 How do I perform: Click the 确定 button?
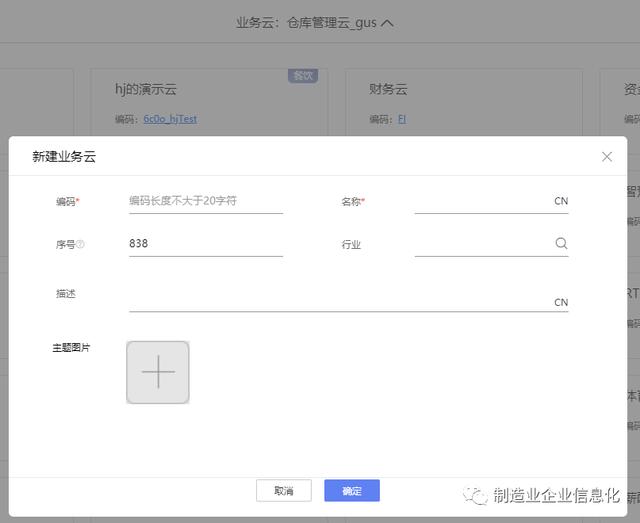(x=352, y=490)
